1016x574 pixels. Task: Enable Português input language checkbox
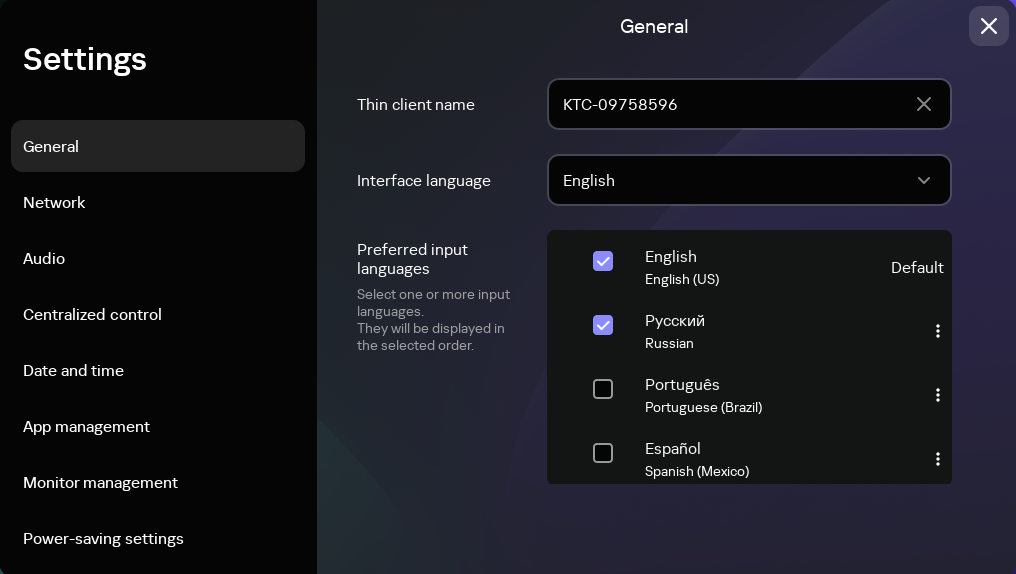[x=603, y=389]
